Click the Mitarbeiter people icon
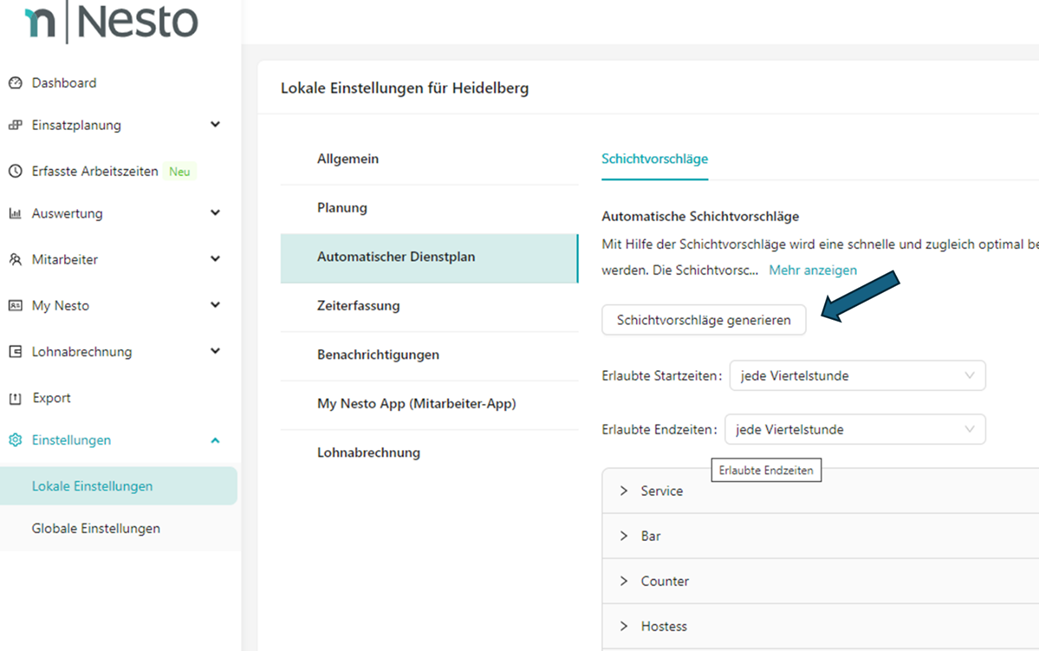 [x=15, y=259]
